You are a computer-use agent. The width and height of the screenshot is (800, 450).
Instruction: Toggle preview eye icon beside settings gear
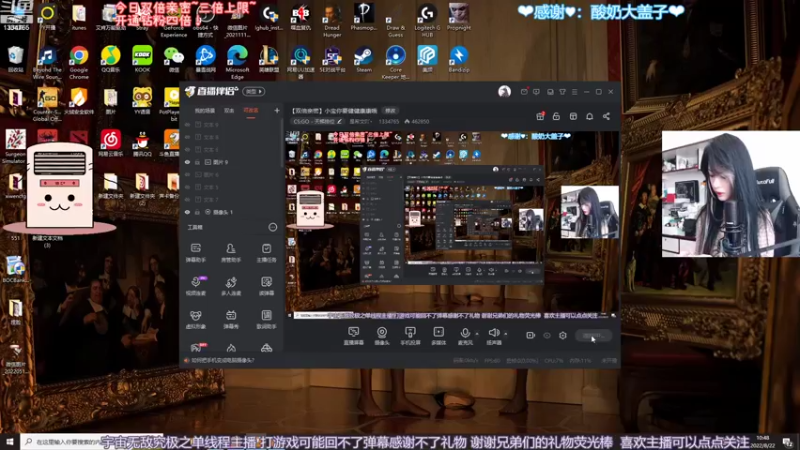coord(547,335)
